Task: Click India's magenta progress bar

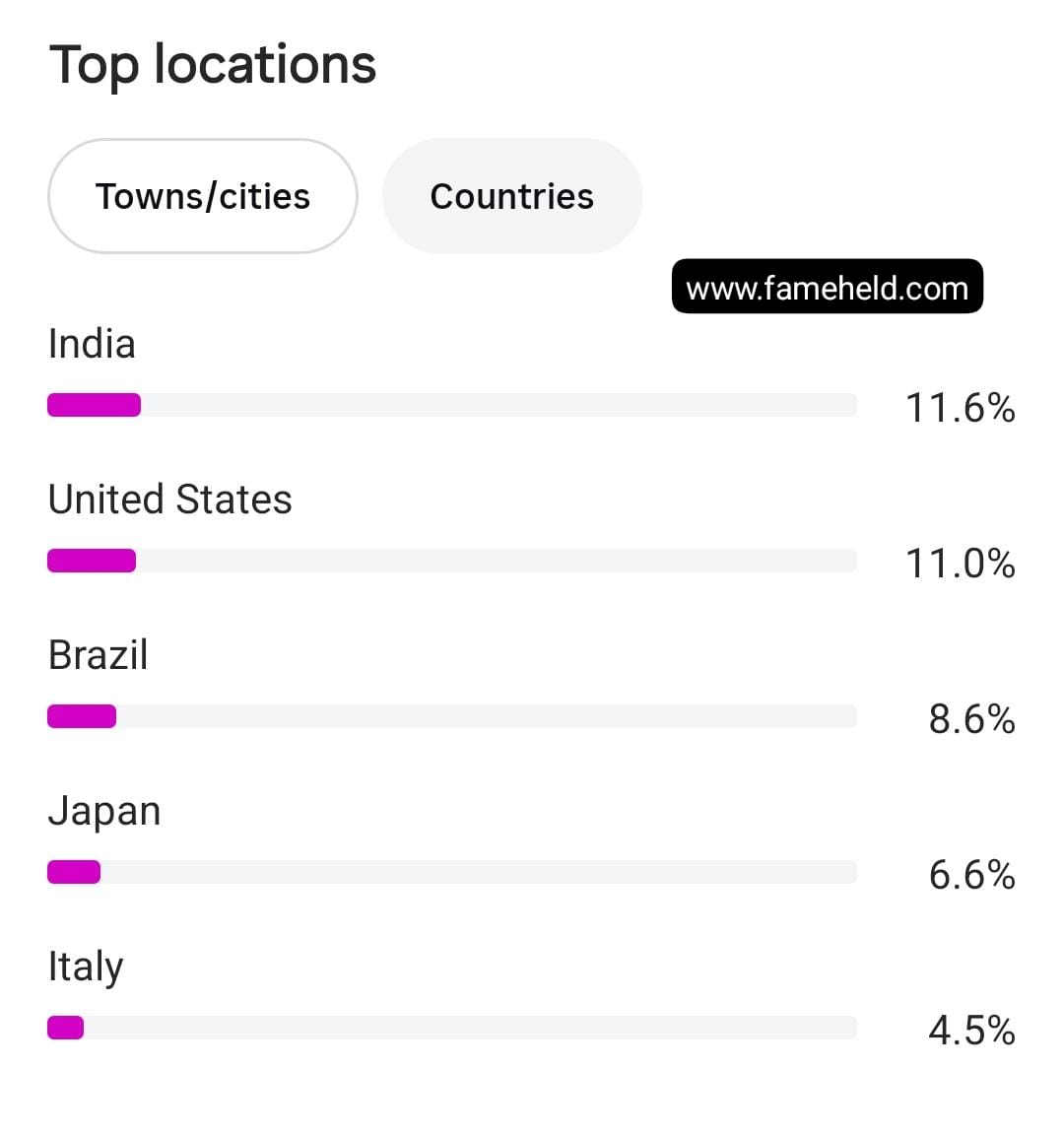Action: pyautogui.click(x=95, y=405)
